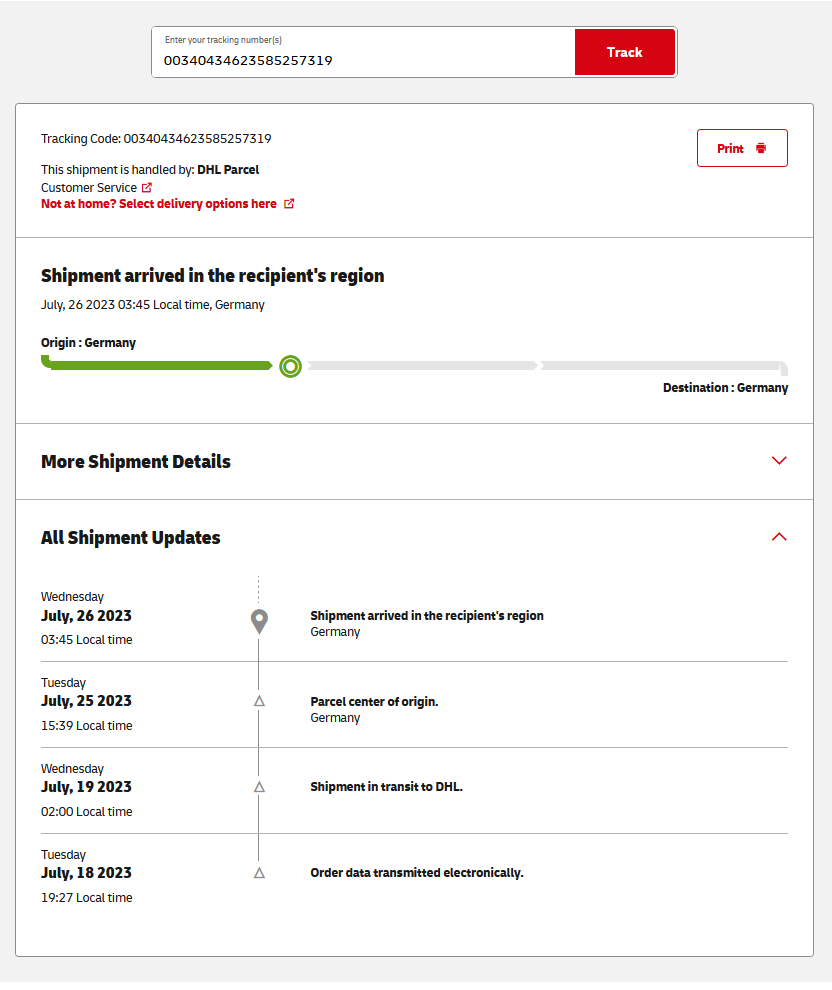Click the printer icon in Print button
This screenshot has width=832, height=990.
click(761, 148)
